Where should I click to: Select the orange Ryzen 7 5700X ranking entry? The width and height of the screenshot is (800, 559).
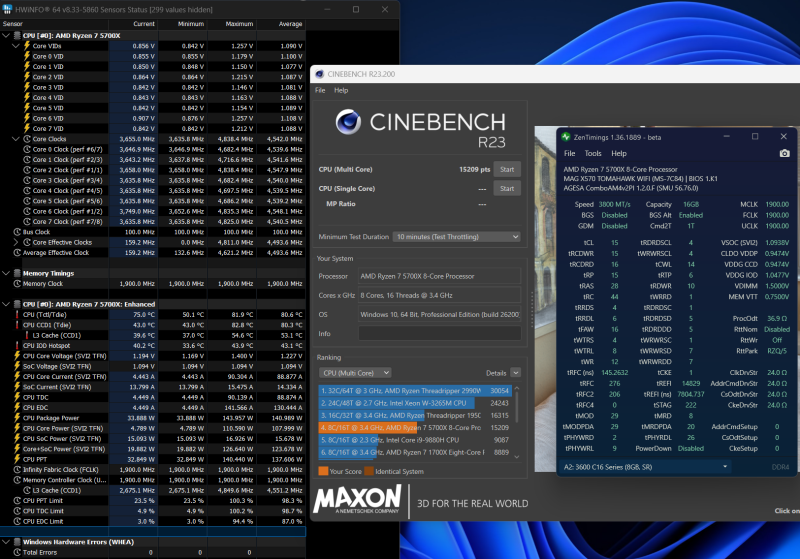tap(414, 427)
